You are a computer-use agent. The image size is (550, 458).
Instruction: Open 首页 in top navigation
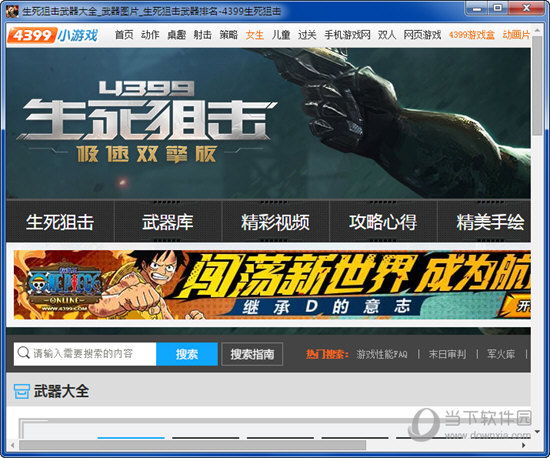tap(124, 35)
